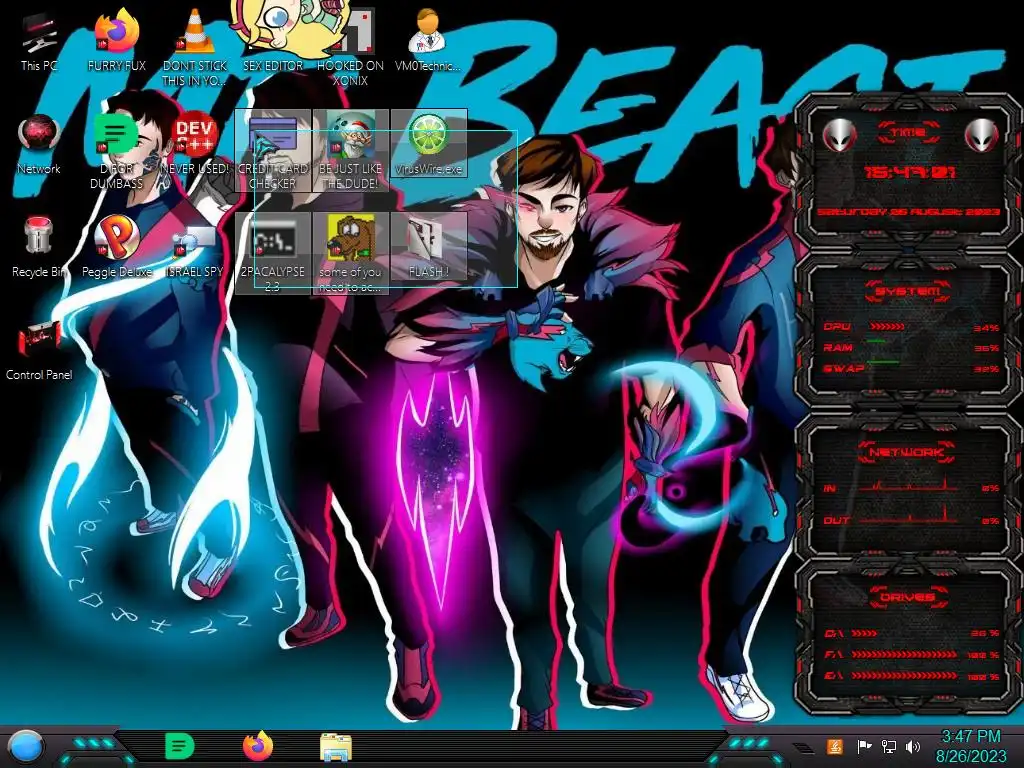
Task: Open the HOOKED ON XONIX shortcut
Action: pos(350,46)
